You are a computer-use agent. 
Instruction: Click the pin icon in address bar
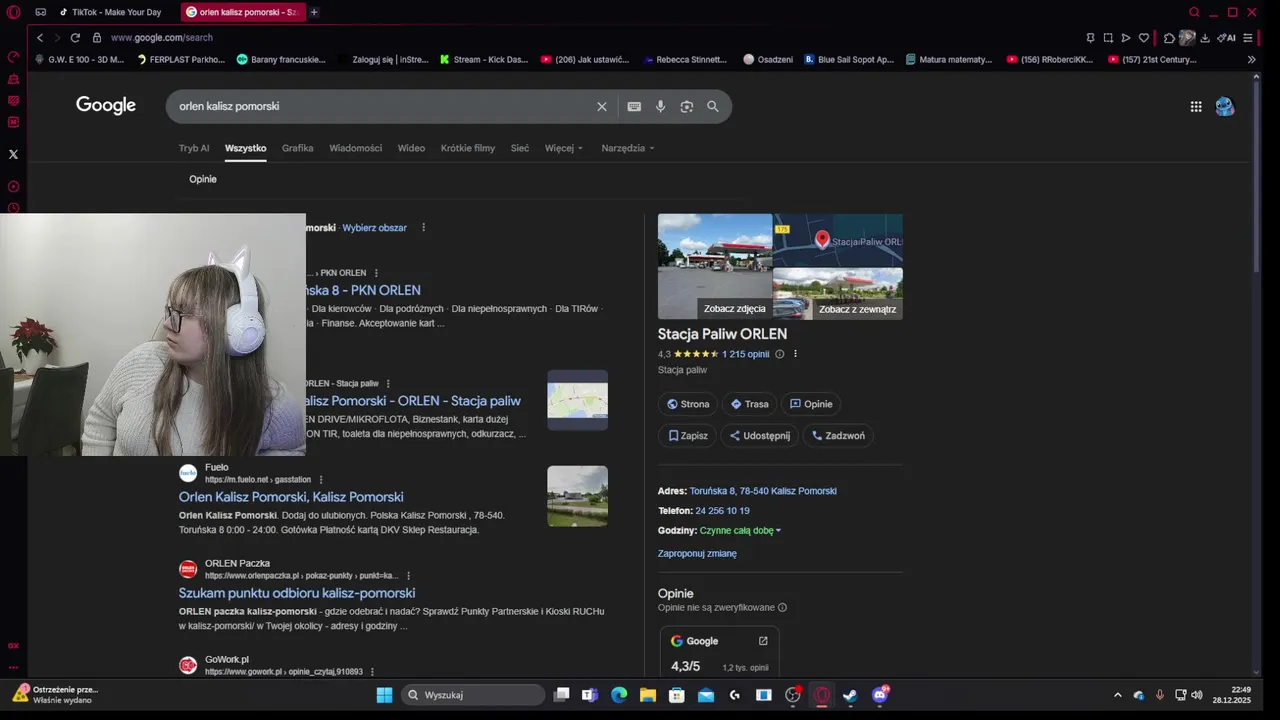click(x=1090, y=37)
